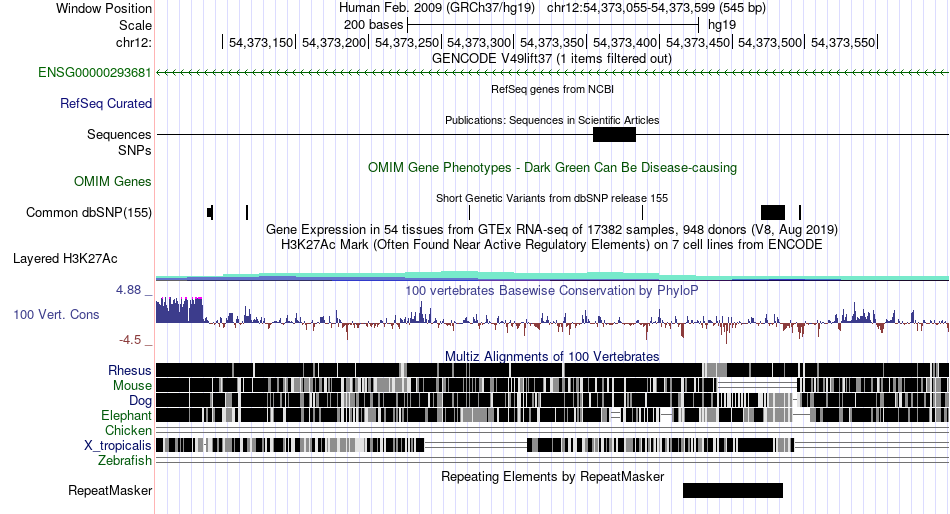Open the Layered H3K27Ac track label

click(x=65, y=259)
